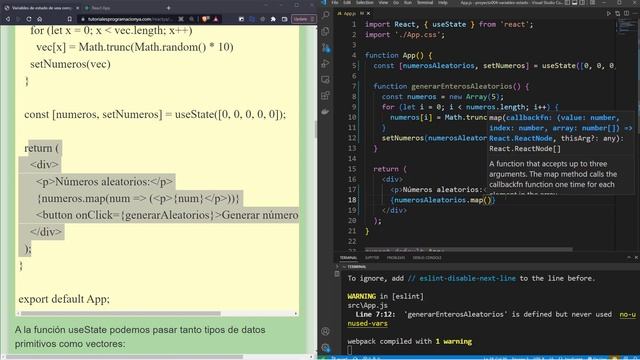Screen dimensions: 640x360
Task: Open the Help menu in VS Code
Action: tap(443, 2)
